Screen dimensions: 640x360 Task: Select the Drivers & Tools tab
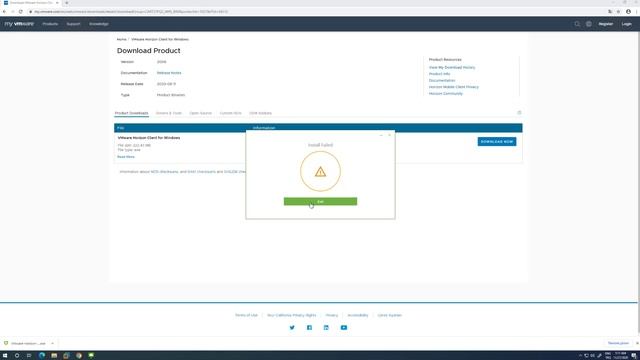pos(169,113)
